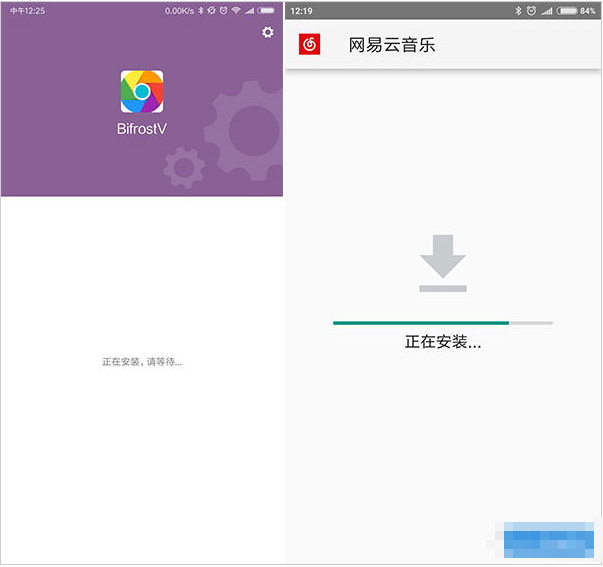
Task: Tap the Bluetooth icon in right status bar
Action: 518,11
